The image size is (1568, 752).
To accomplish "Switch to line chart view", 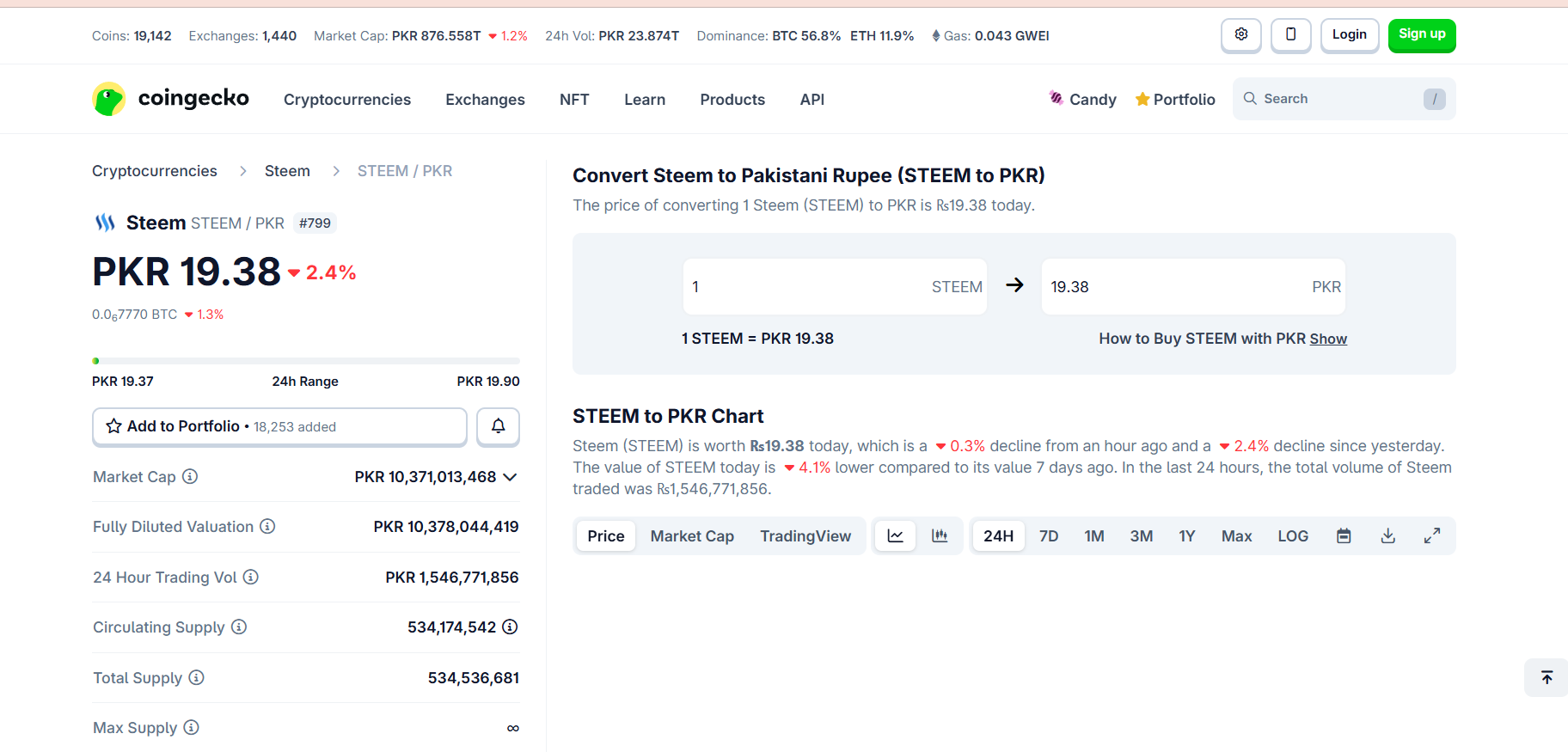I will (895, 535).
